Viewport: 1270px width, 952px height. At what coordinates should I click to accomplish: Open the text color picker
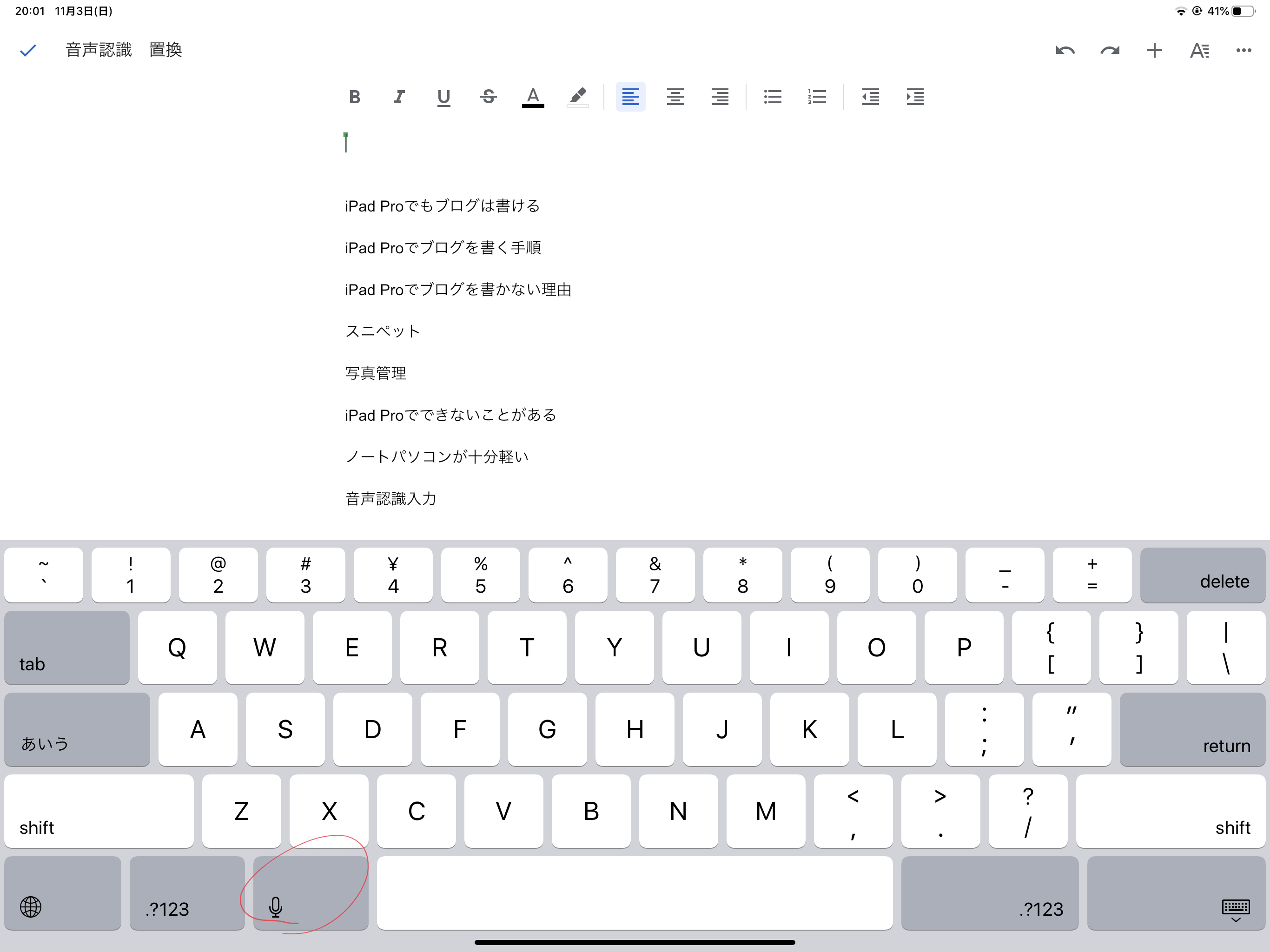(533, 97)
